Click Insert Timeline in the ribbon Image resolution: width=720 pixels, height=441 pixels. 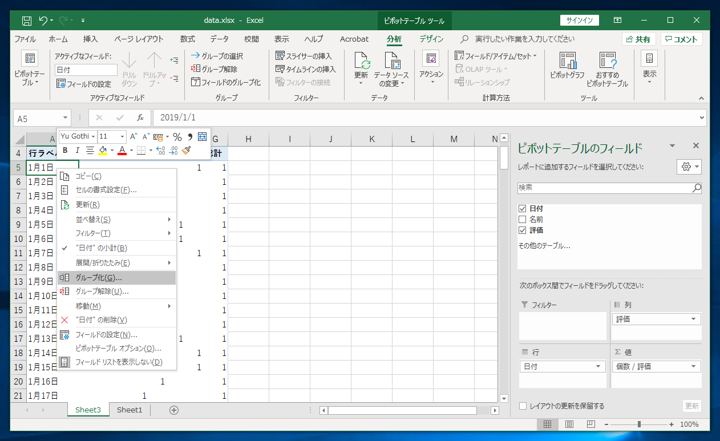click(305, 69)
